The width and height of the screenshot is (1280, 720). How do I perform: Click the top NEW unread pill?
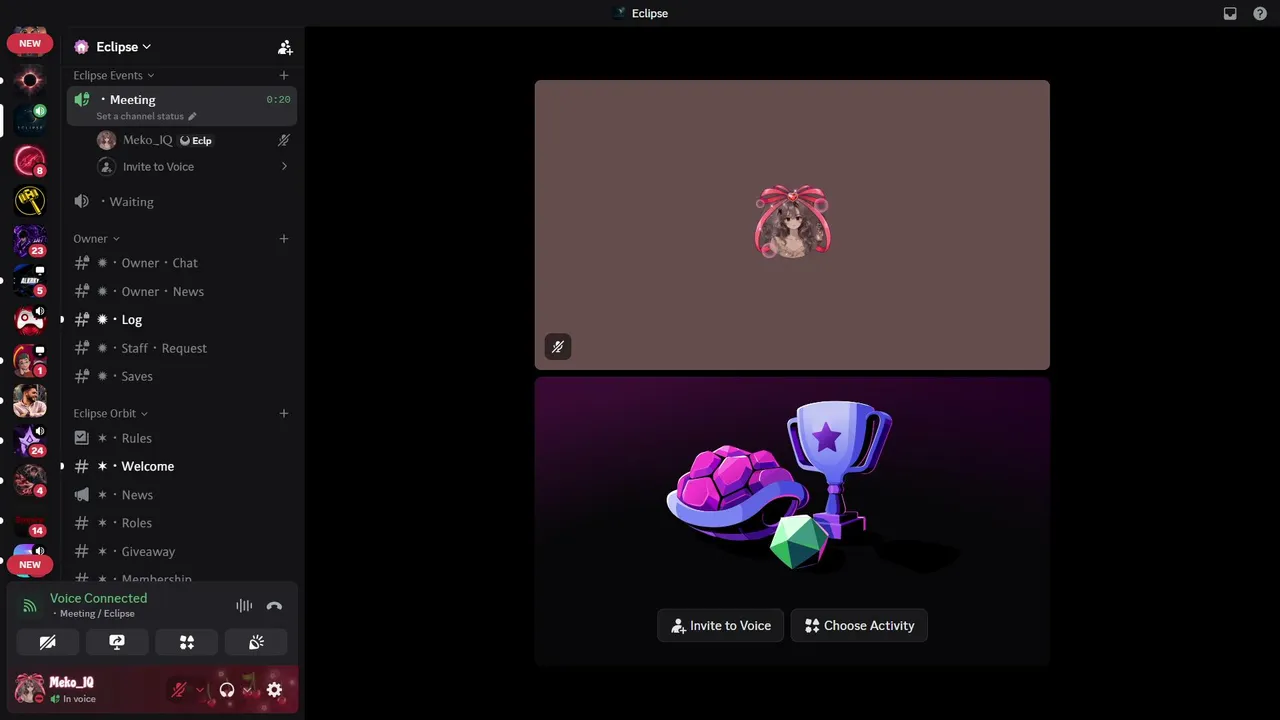[x=30, y=44]
